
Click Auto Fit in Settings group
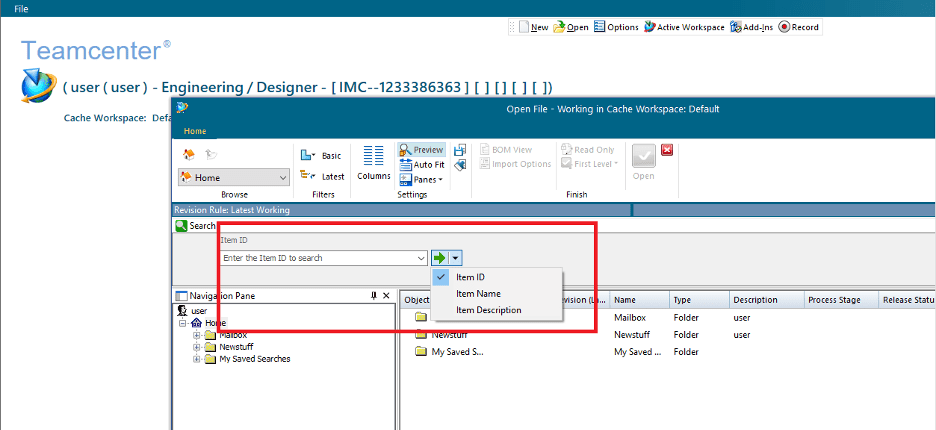(x=421, y=165)
